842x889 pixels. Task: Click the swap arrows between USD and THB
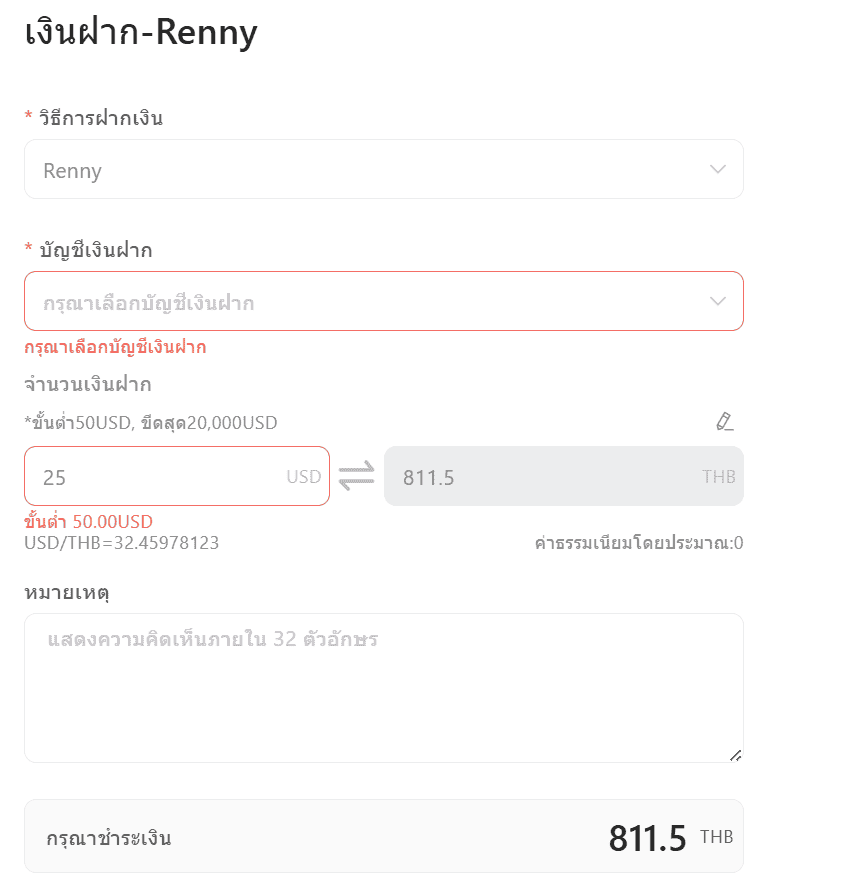[356, 475]
